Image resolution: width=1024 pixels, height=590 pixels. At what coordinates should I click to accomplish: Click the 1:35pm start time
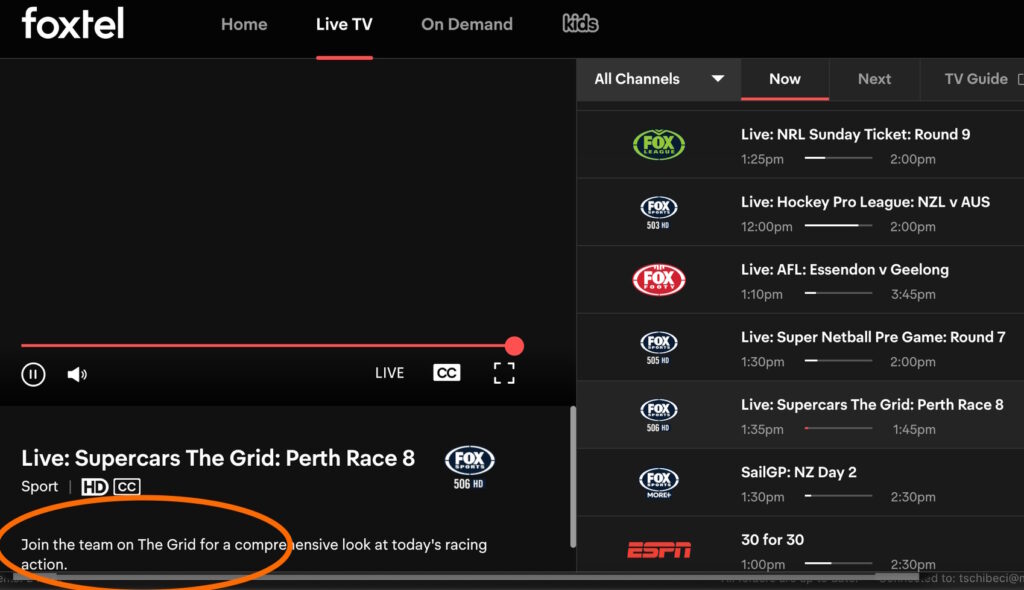tap(762, 430)
